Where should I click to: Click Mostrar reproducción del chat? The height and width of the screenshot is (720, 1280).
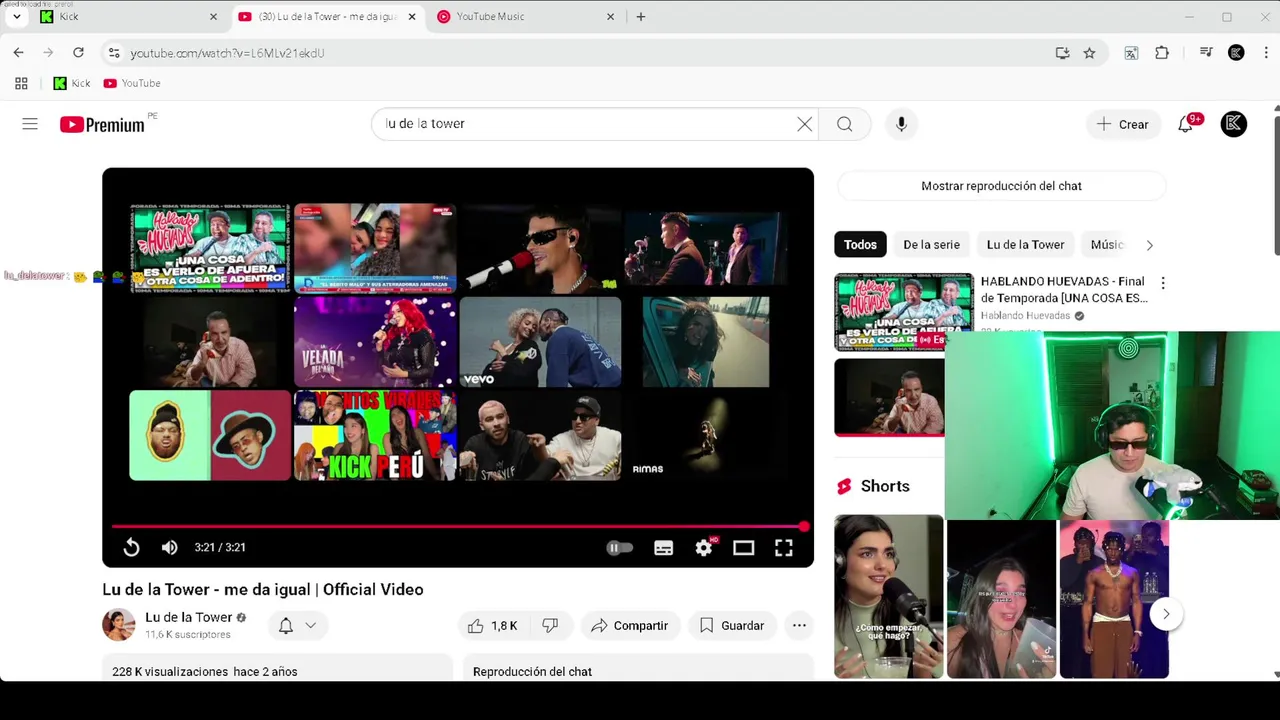[1001, 186]
